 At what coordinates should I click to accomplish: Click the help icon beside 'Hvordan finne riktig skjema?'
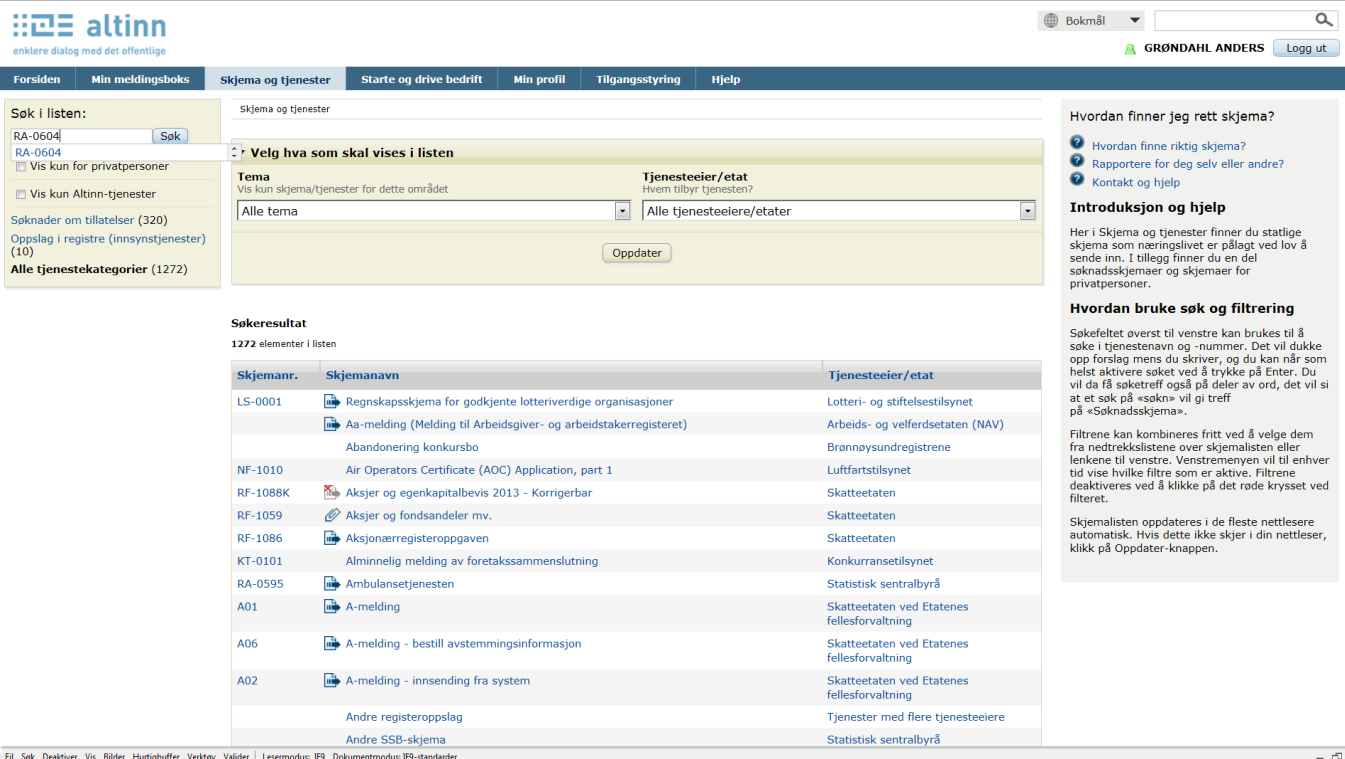coord(1077,143)
